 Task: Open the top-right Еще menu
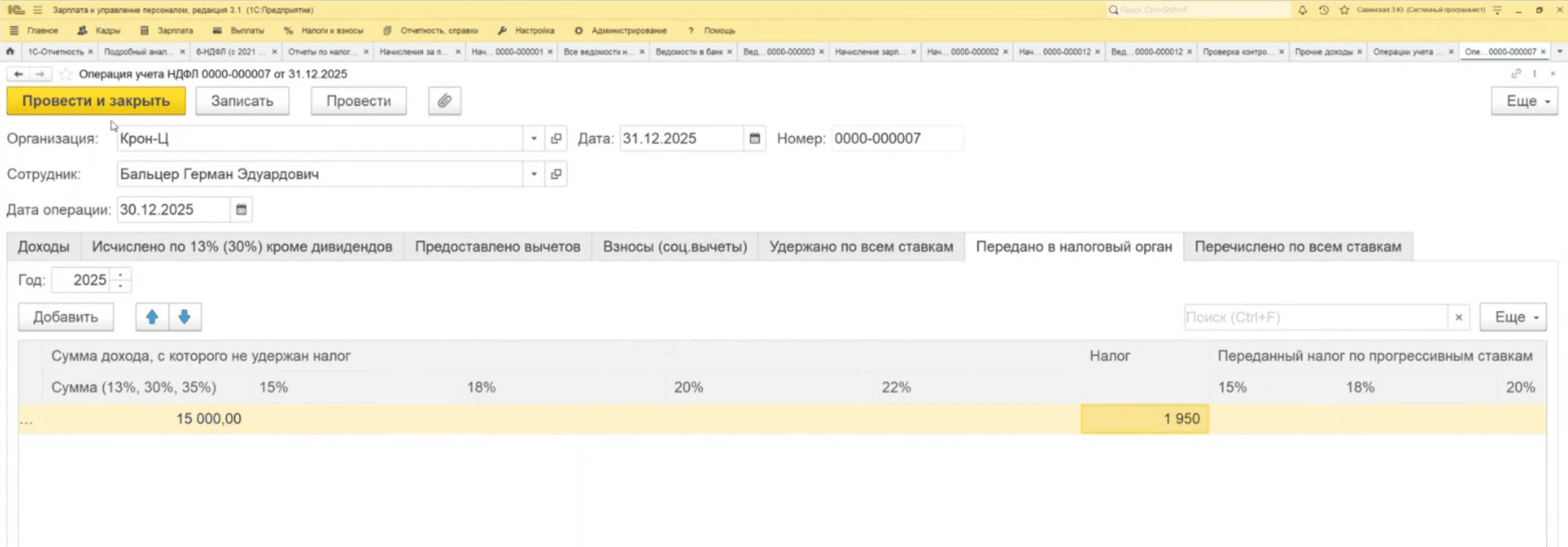pyautogui.click(x=1524, y=101)
